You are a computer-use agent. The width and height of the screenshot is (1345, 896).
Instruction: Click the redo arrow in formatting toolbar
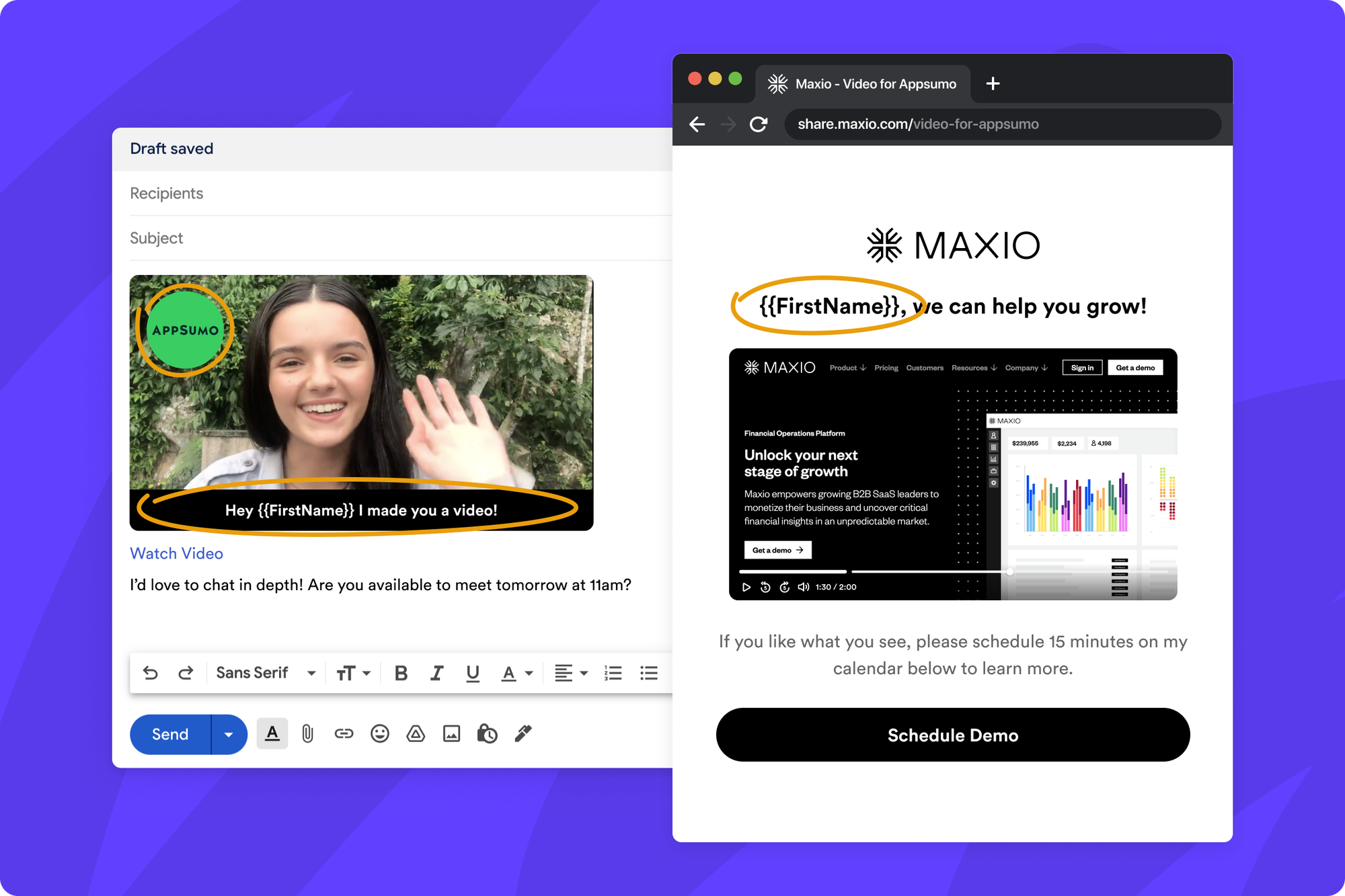pos(186,673)
